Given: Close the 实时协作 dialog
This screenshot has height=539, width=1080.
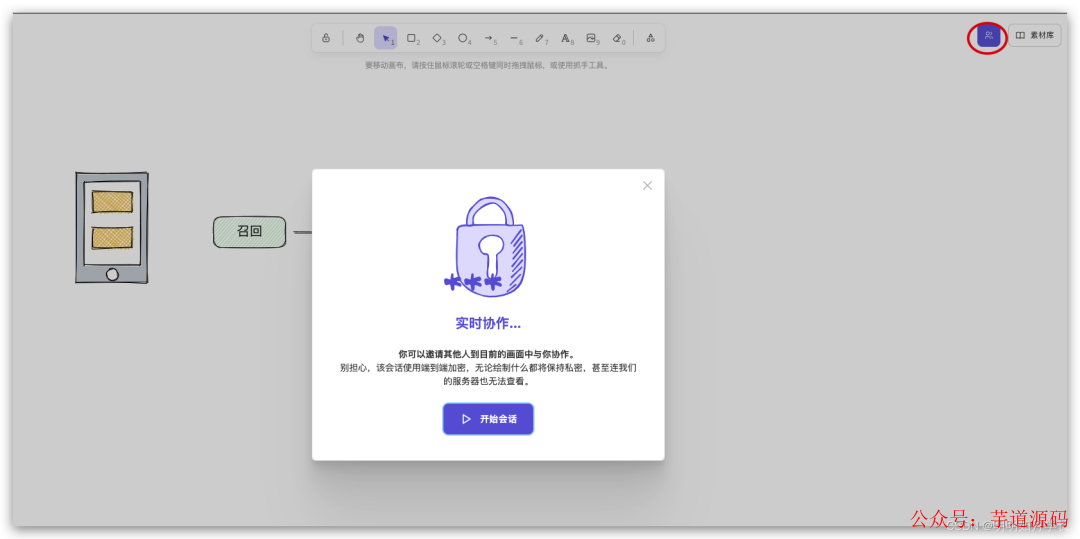Looking at the screenshot, I should pyautogui.click(x=647, y=185).
